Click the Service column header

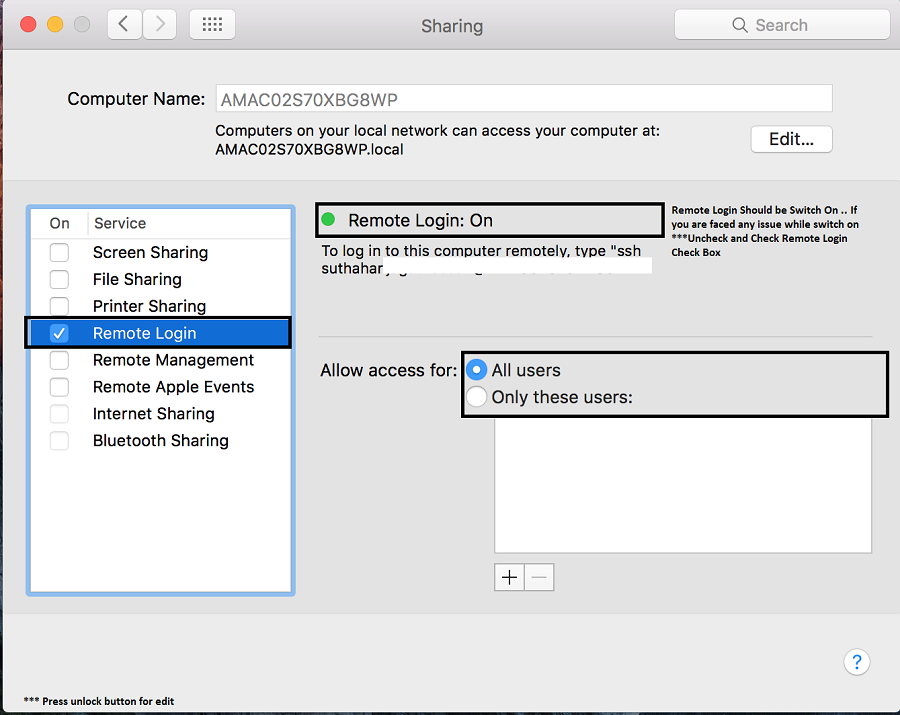click(120, 223)
